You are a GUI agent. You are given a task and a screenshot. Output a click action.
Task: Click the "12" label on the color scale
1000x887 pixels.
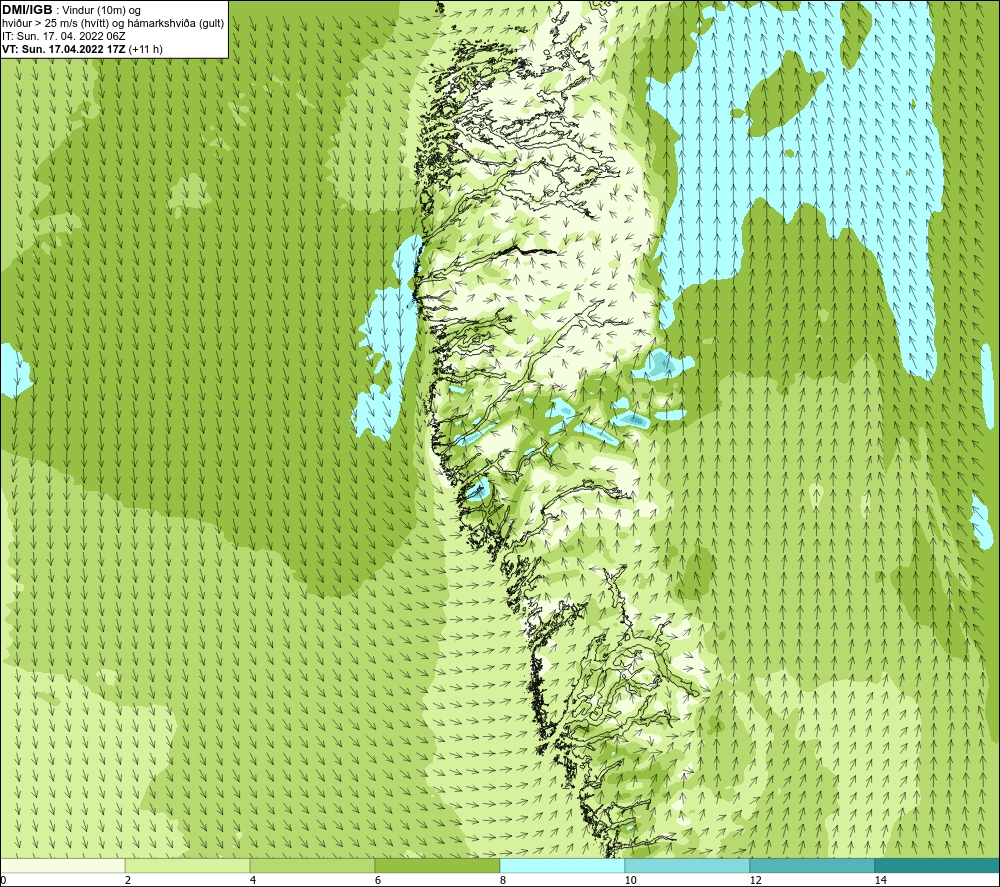click(755, 880)
